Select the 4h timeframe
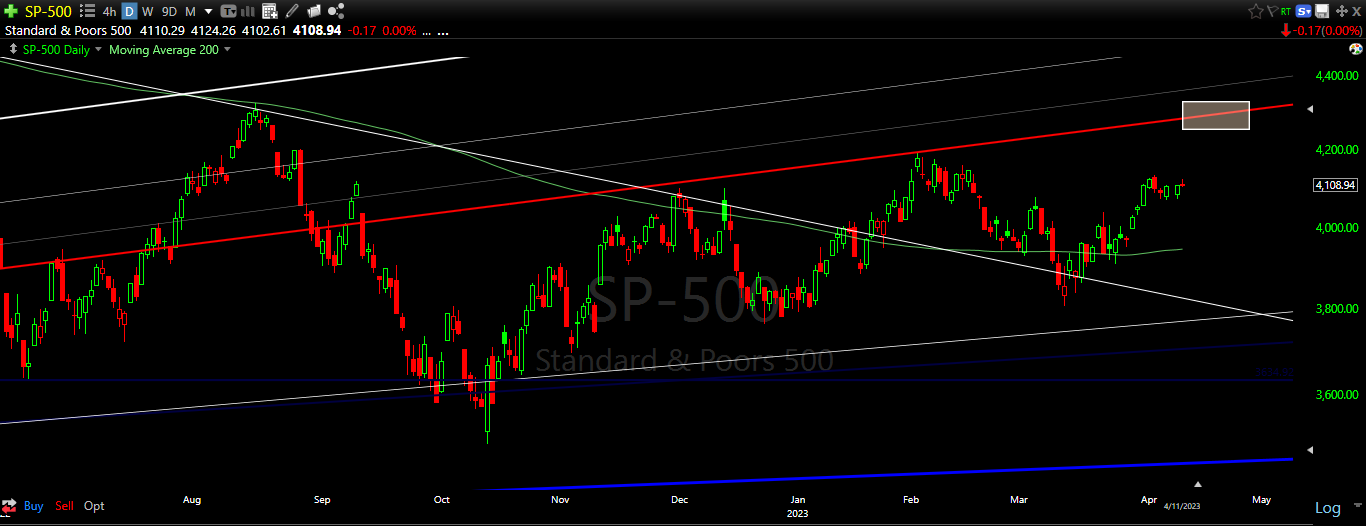The height and width of the screenshot is (526, 1366). tap(109, 11)
